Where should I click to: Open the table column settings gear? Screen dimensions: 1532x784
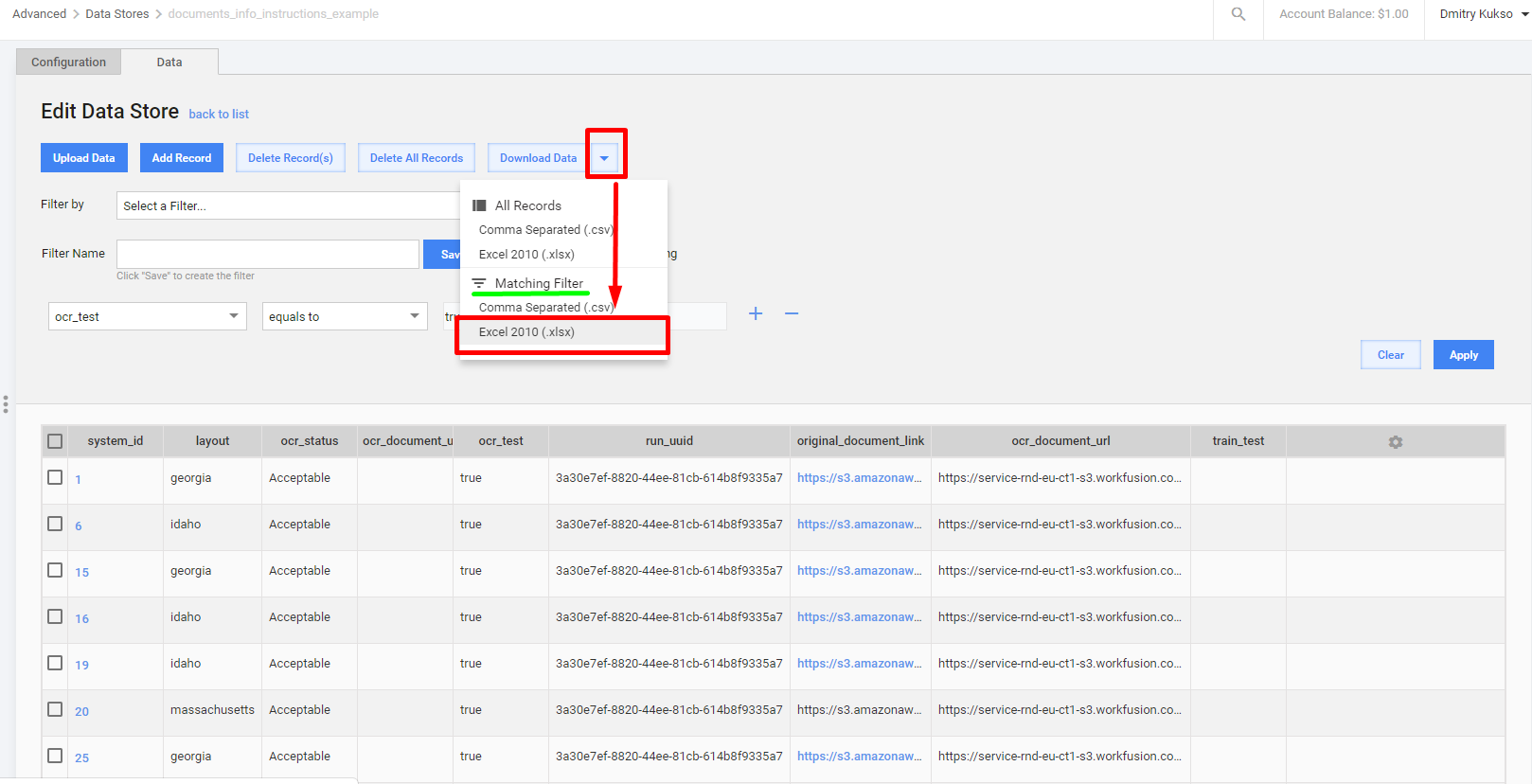pos(1395,442)
